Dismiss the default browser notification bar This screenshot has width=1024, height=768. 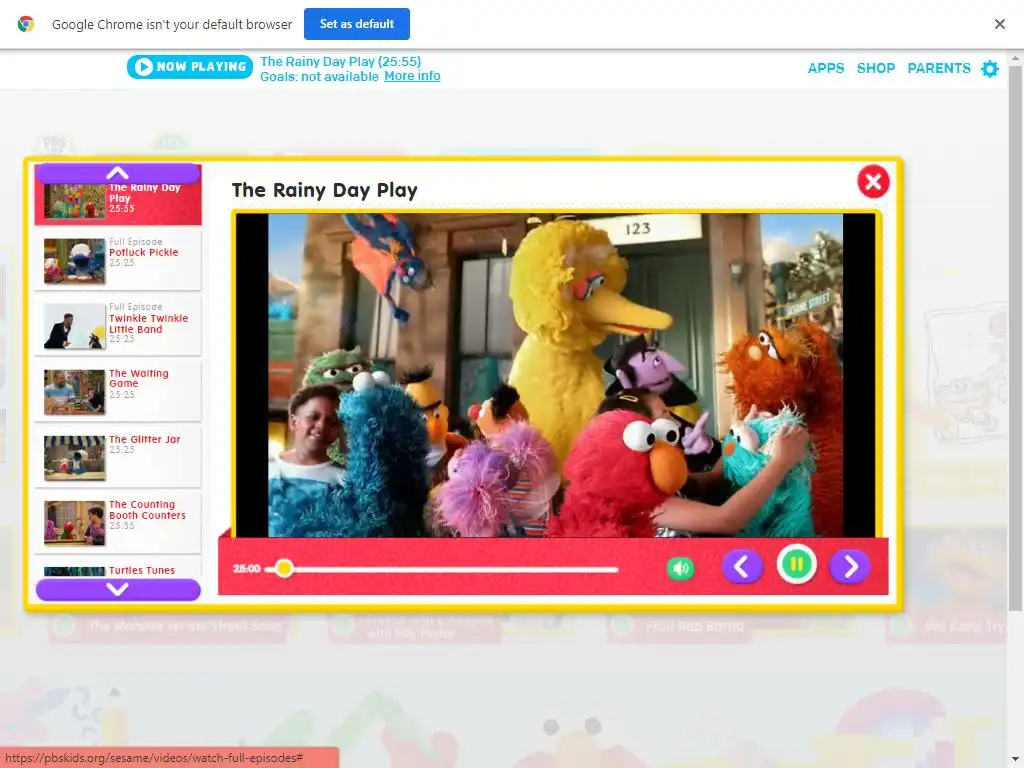(x=999, y=24)
